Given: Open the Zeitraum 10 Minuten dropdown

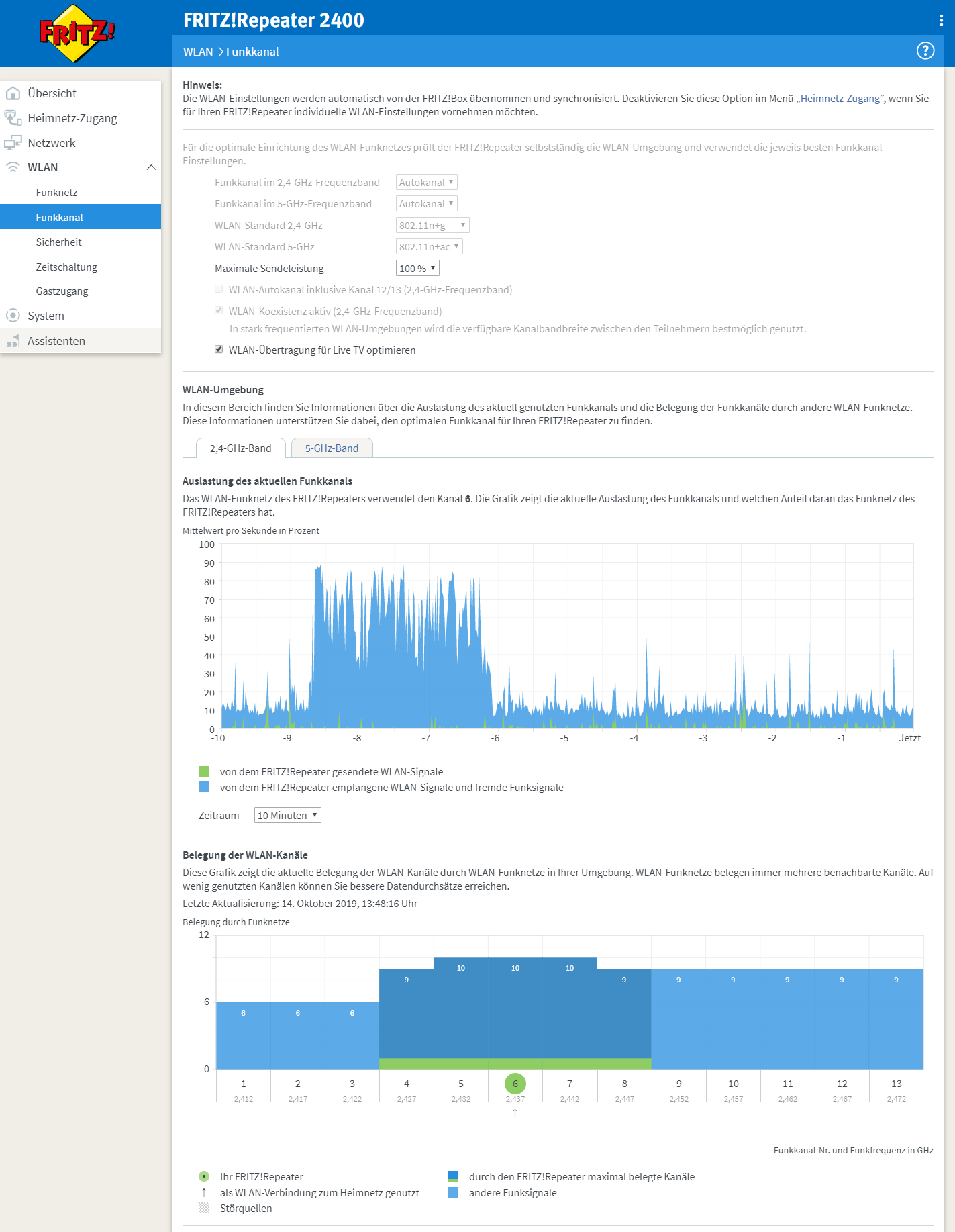Looking at the screenshot, I should (x=287, y=816).
